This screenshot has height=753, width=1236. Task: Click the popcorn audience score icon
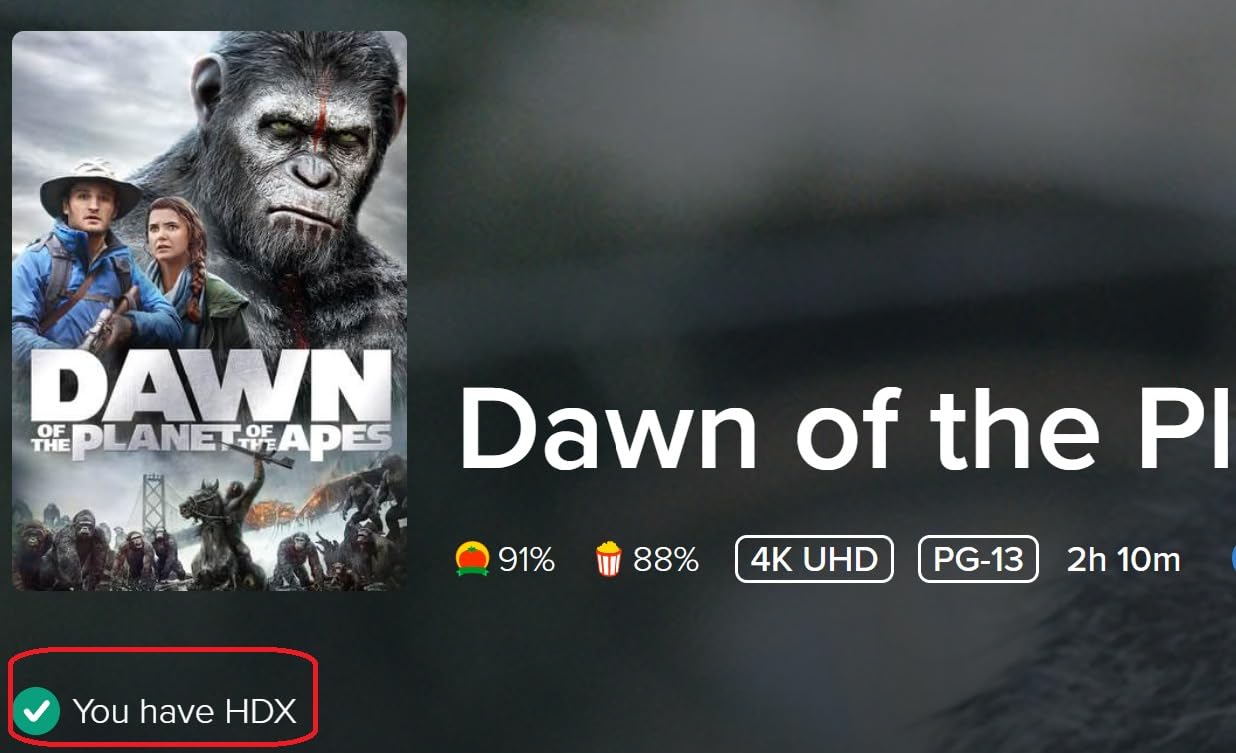(608, 560)
